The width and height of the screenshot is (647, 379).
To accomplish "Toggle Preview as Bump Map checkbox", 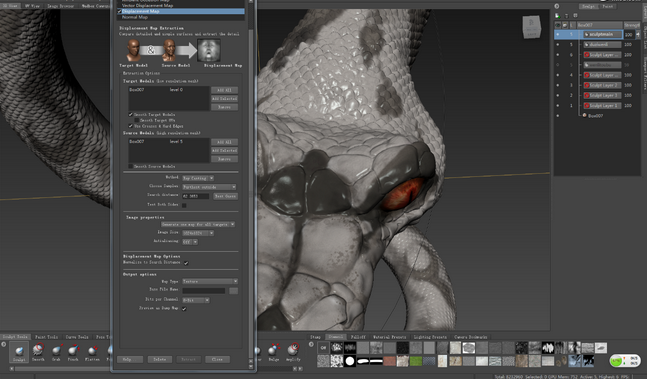I will click(x=184, y=308).
